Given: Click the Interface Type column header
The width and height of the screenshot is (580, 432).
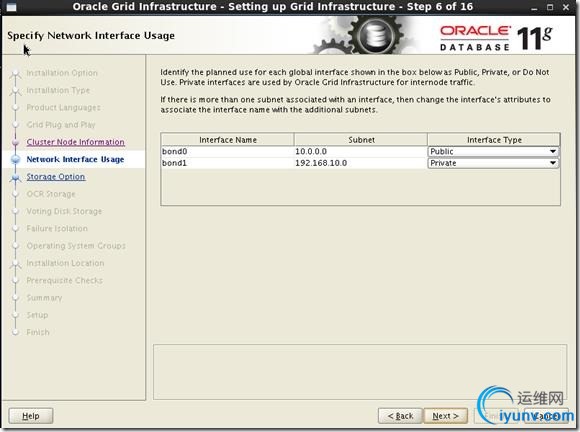Looking at the screenshot, I should [x=494, y=140].
